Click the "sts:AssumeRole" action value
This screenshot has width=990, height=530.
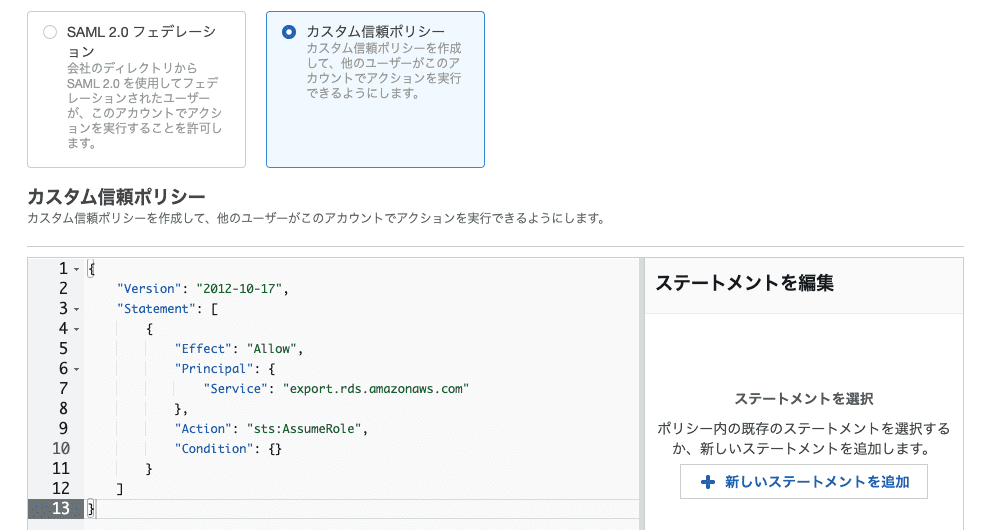pos(308,429)
